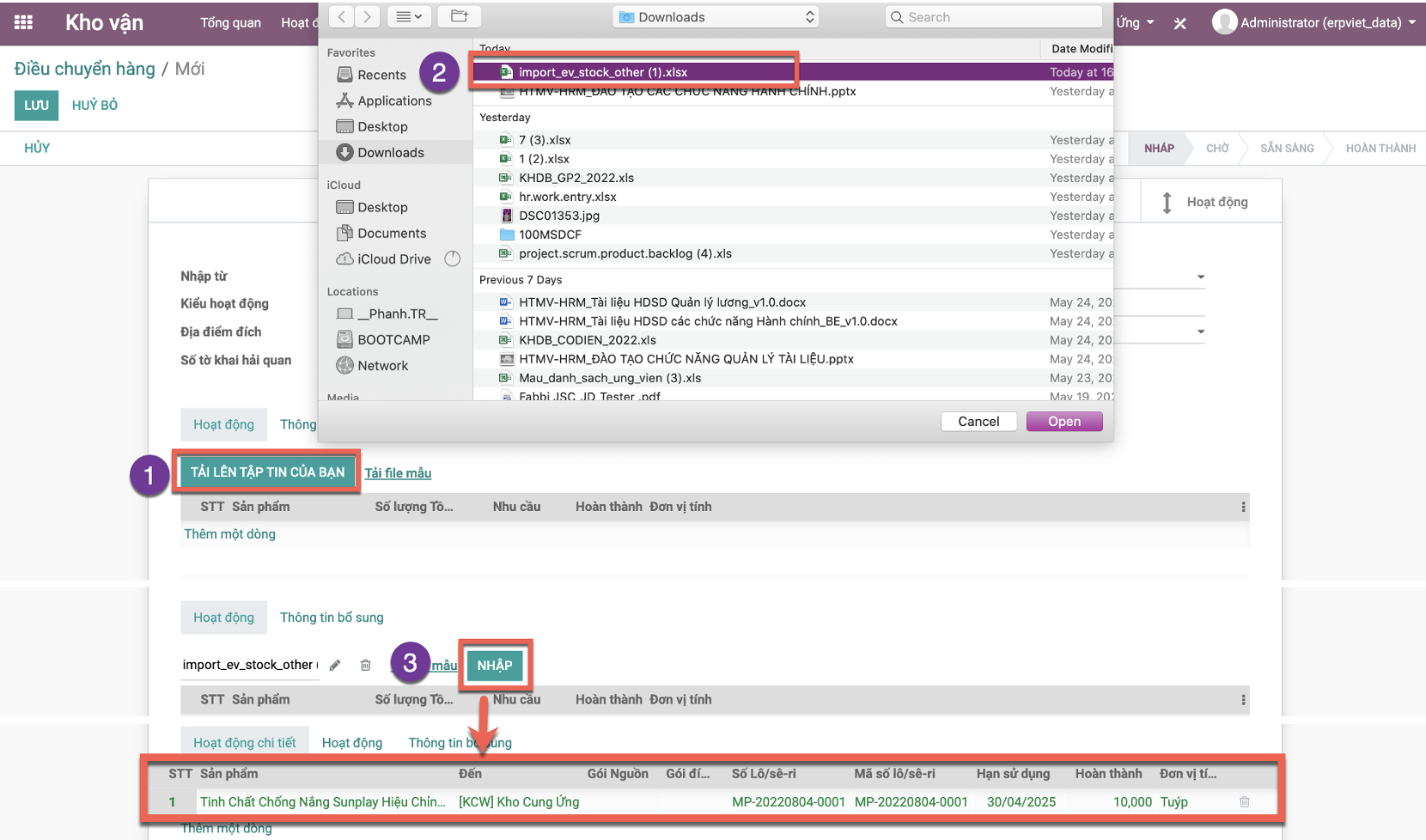
Task: Select the import_ev_stock_other (1).xlsx file
Action: tap(602, 72)
